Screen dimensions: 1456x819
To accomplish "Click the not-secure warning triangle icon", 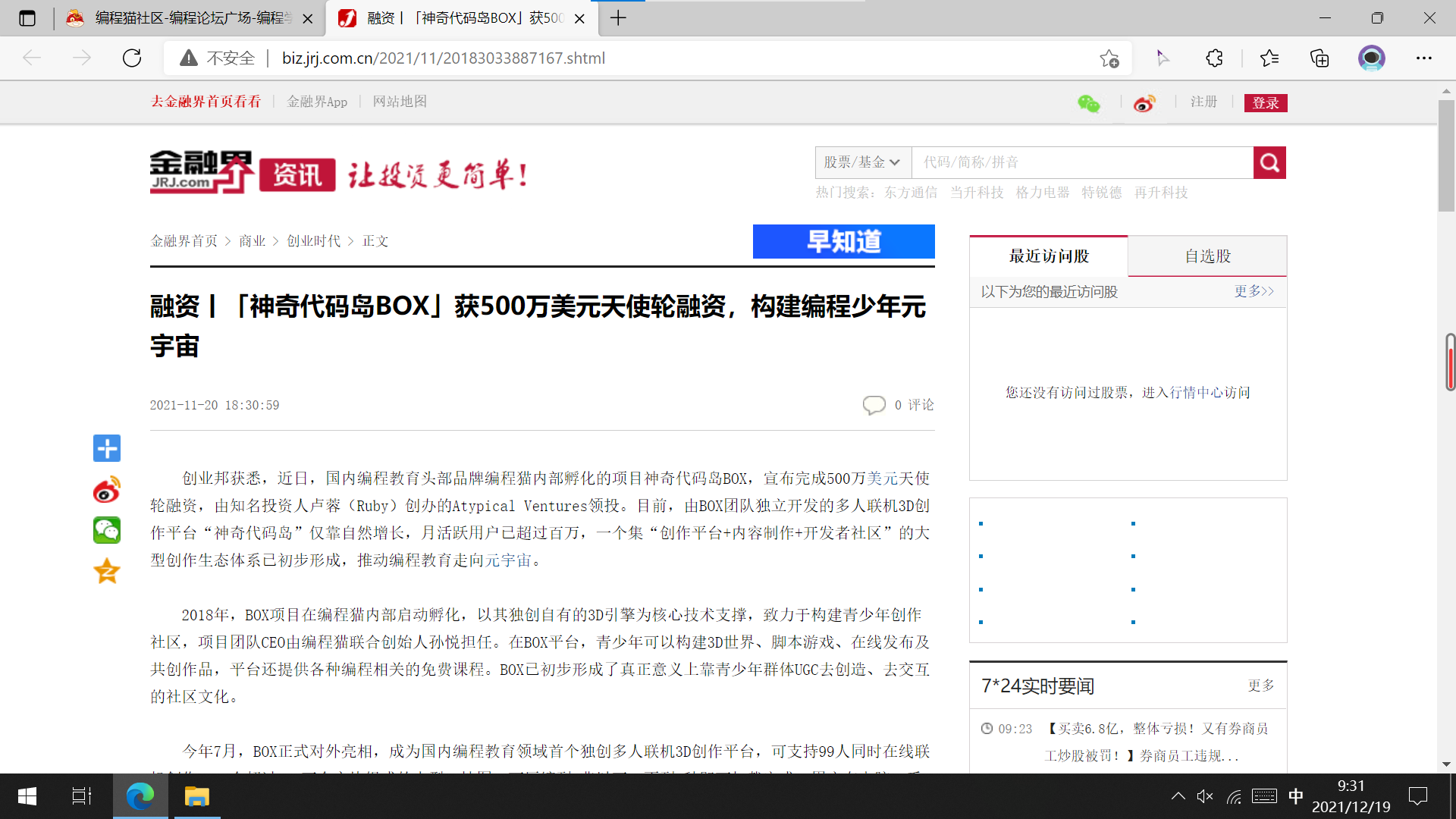I will pyautogui.click(x=189, y=58).
